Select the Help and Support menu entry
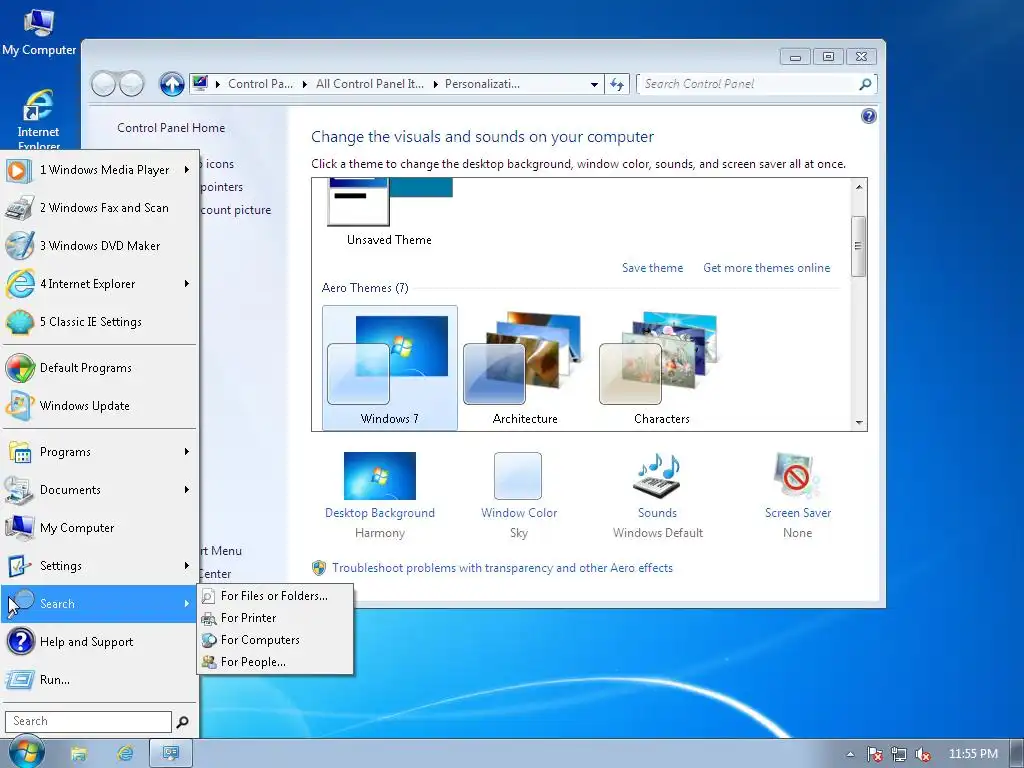 click(x=99, y=642)
